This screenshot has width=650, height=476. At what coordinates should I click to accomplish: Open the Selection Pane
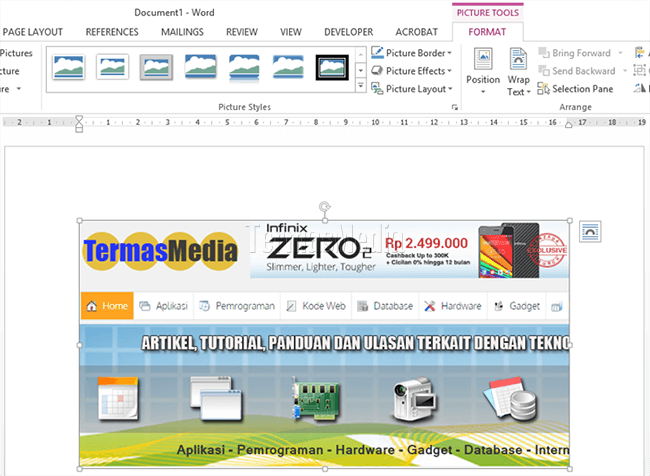[575, 89]
